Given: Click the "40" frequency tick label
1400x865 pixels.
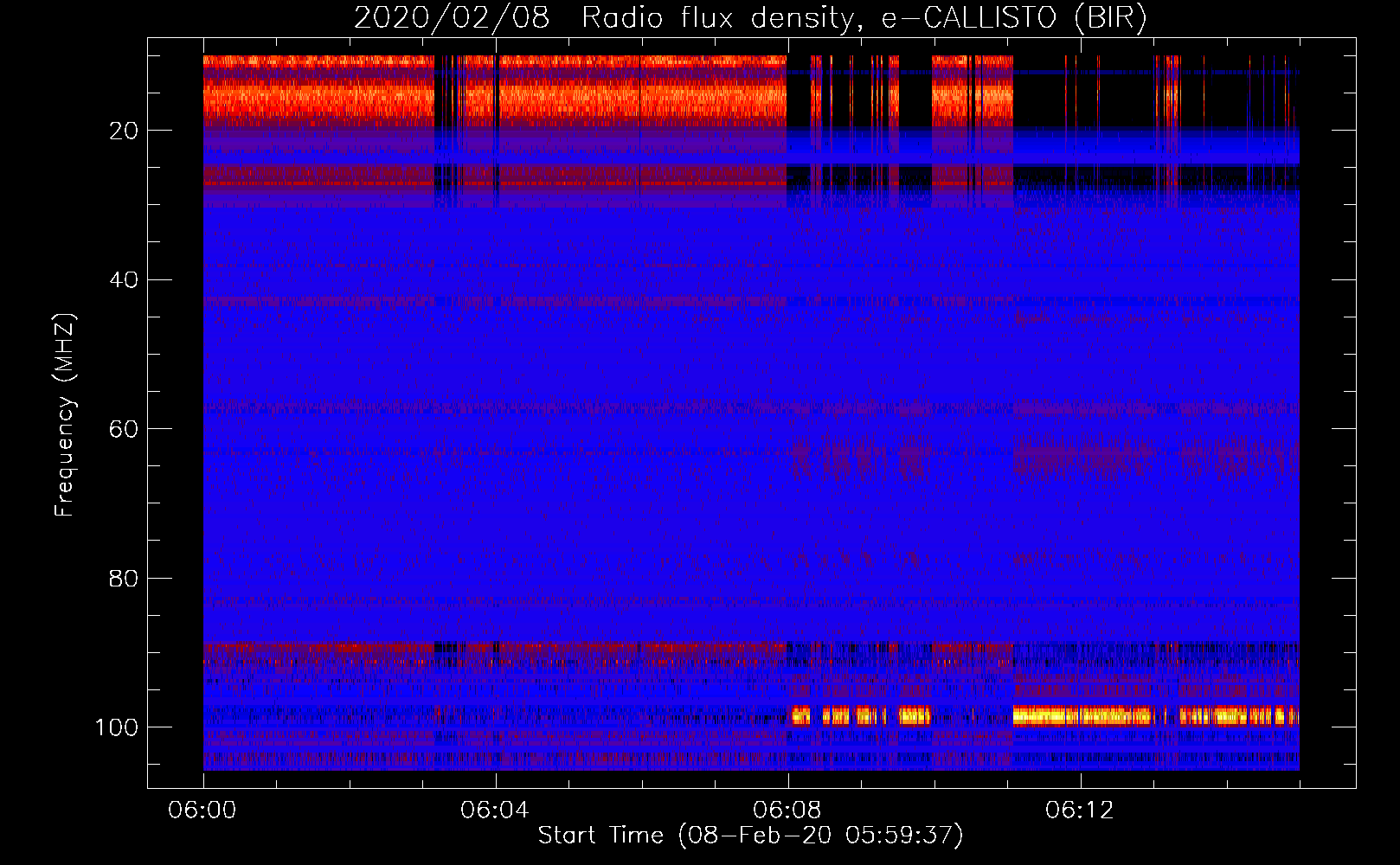Looking at the screenshot, I should (123, 280).
